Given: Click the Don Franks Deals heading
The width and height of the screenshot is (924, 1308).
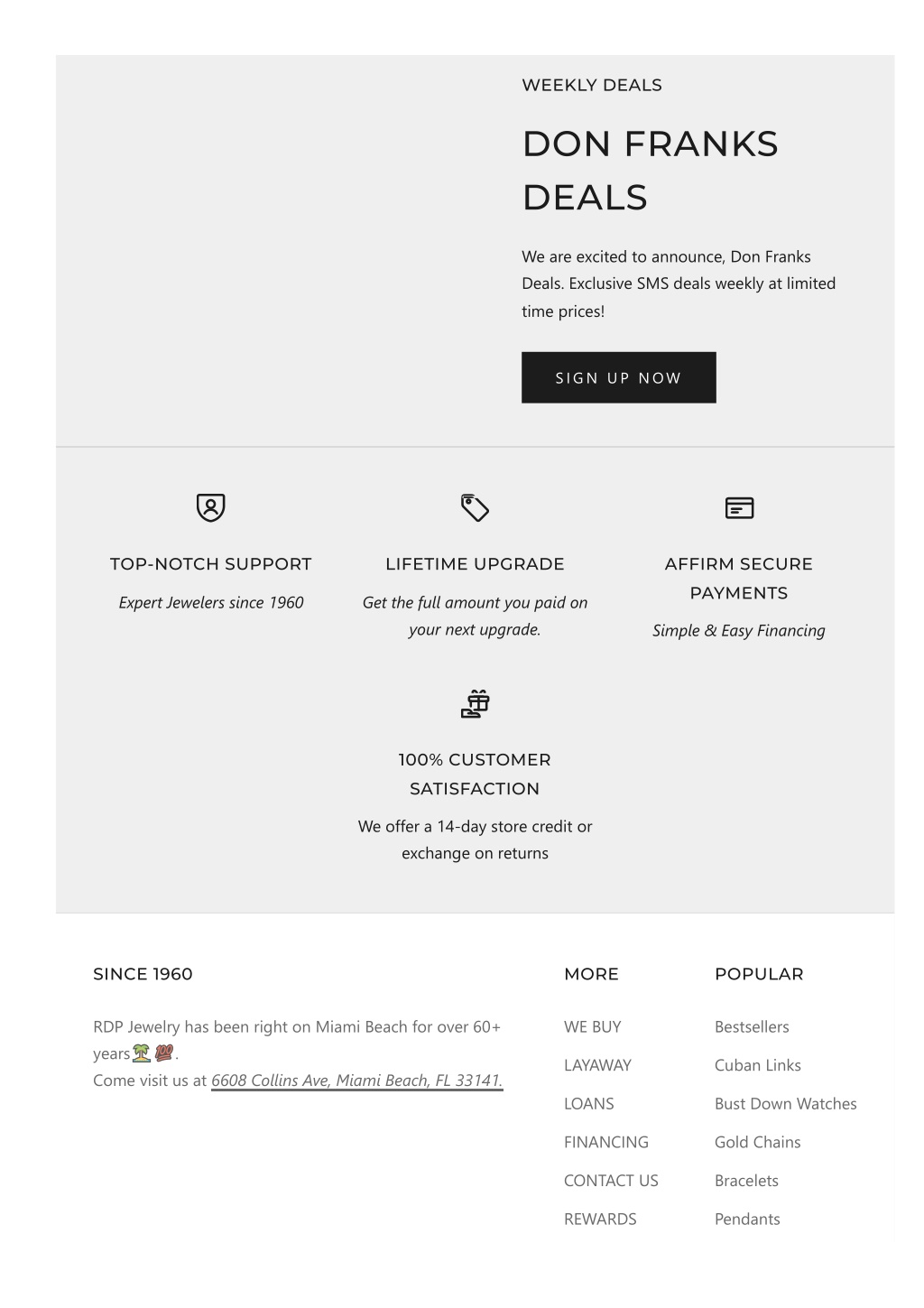Looking at the screenshot, I should (x=650, y=171).
